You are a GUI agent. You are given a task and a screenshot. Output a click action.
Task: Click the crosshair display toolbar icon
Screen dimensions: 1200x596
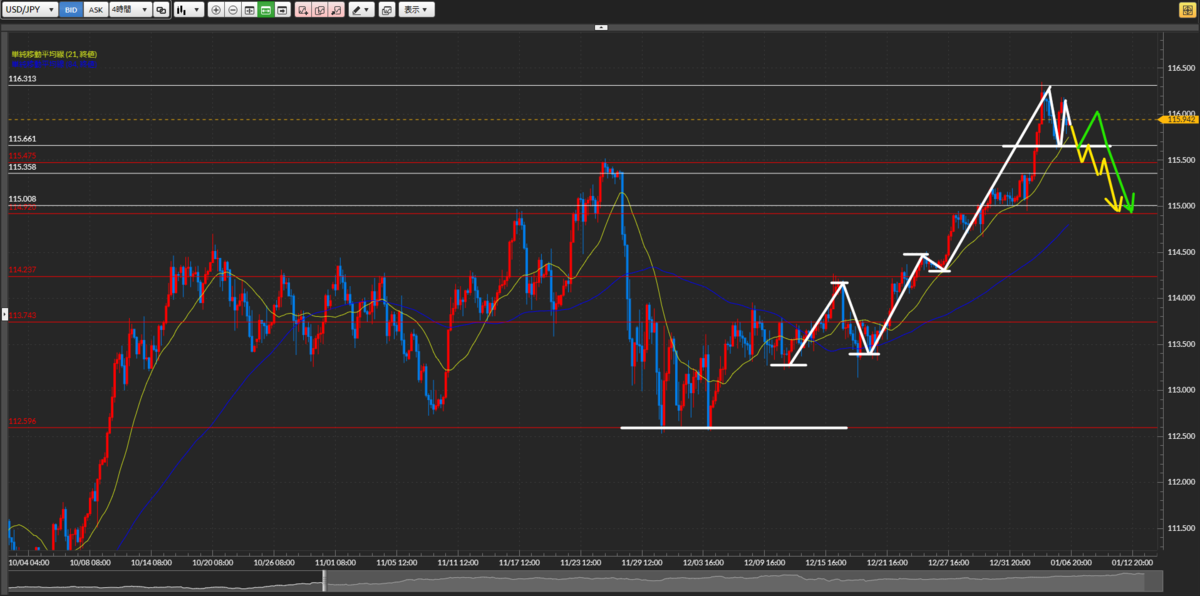(x=249, y=9)
